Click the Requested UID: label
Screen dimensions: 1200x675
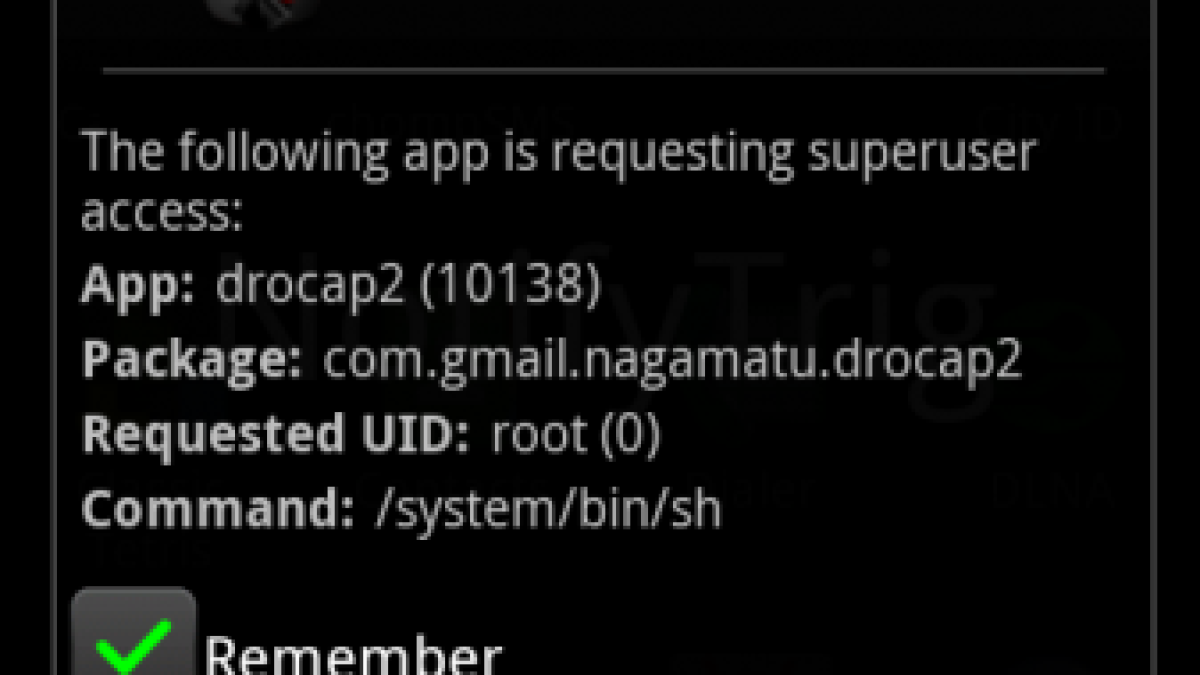click(x=275, y=435)
